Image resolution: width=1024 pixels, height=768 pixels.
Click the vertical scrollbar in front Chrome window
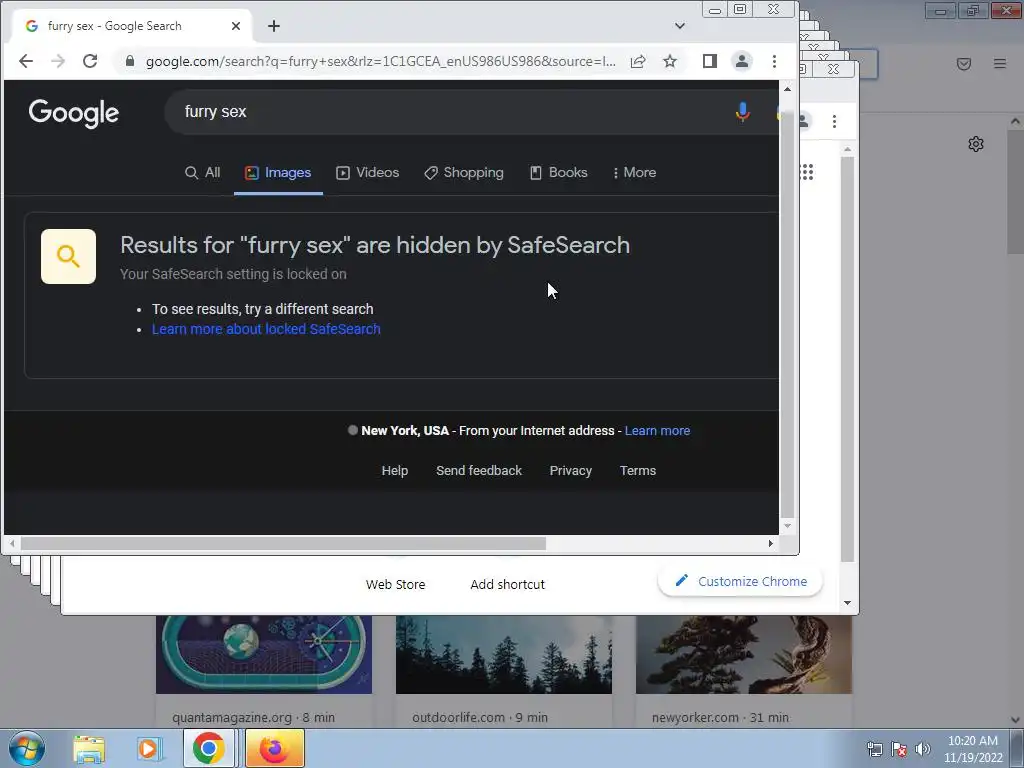tap(788, 313)
